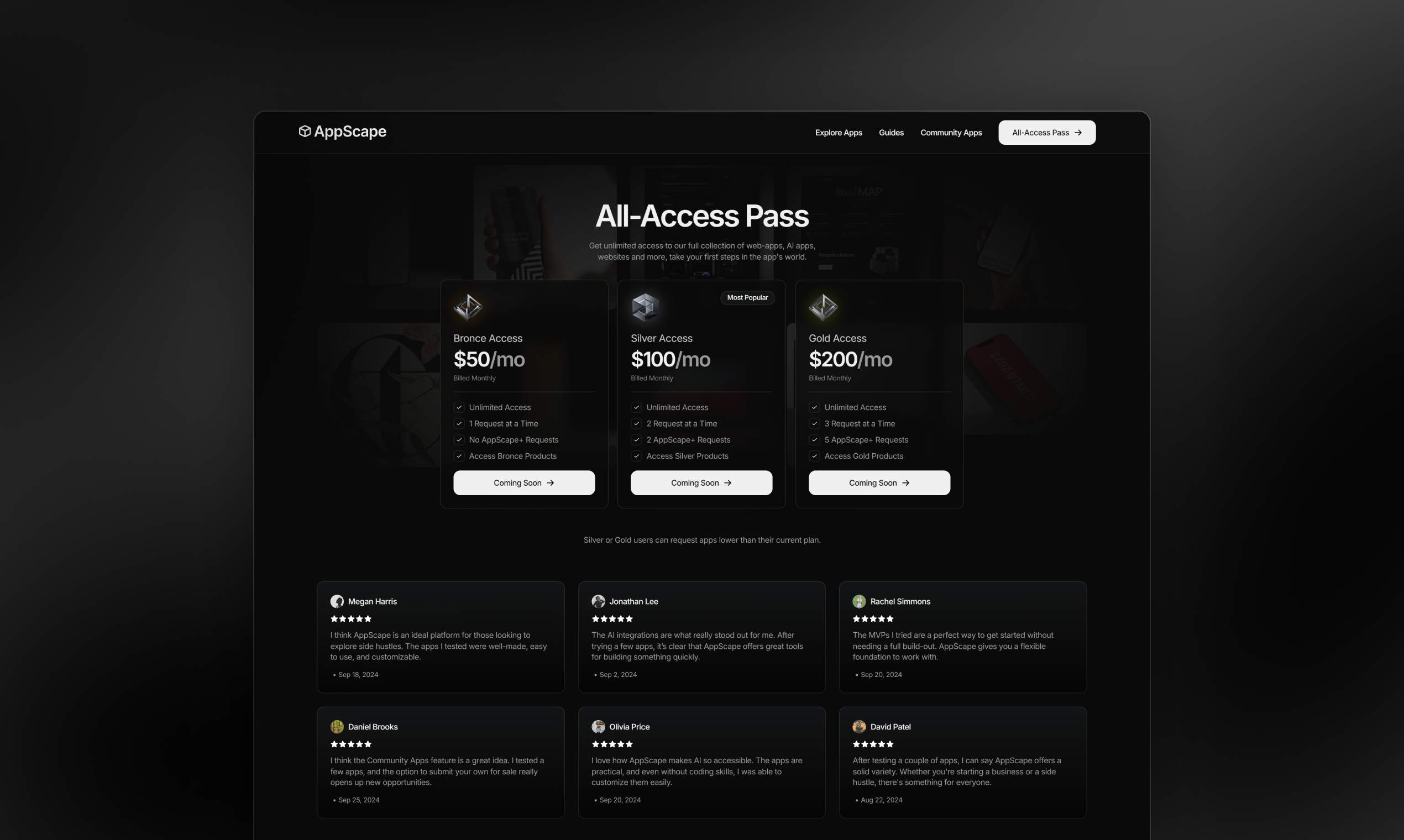The image size is (1404, 840).
Task: Click the Gold Access tier emblem icon
Action: 823,307
